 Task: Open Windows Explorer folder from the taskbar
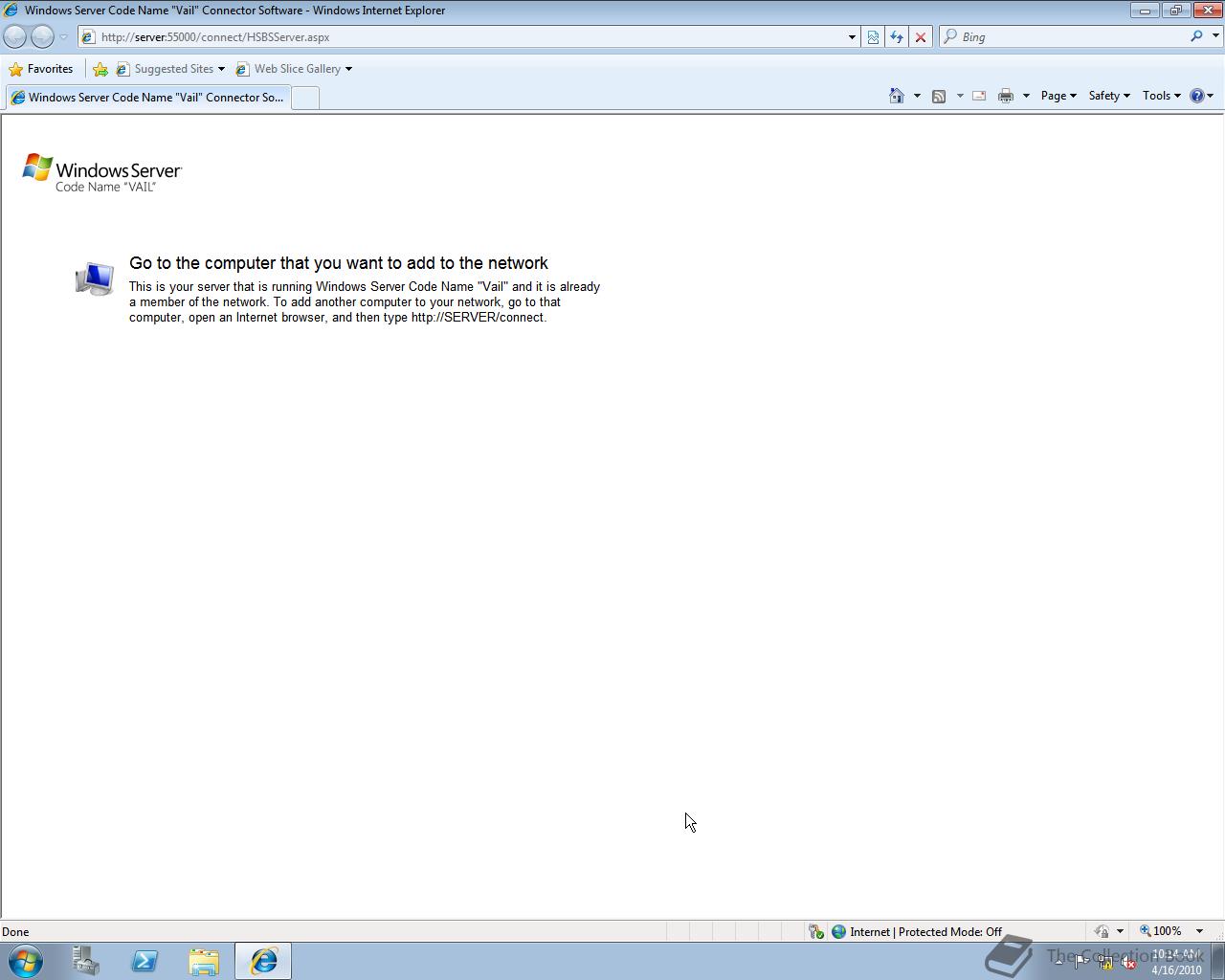pyautogui.click(x=204, y=961)
